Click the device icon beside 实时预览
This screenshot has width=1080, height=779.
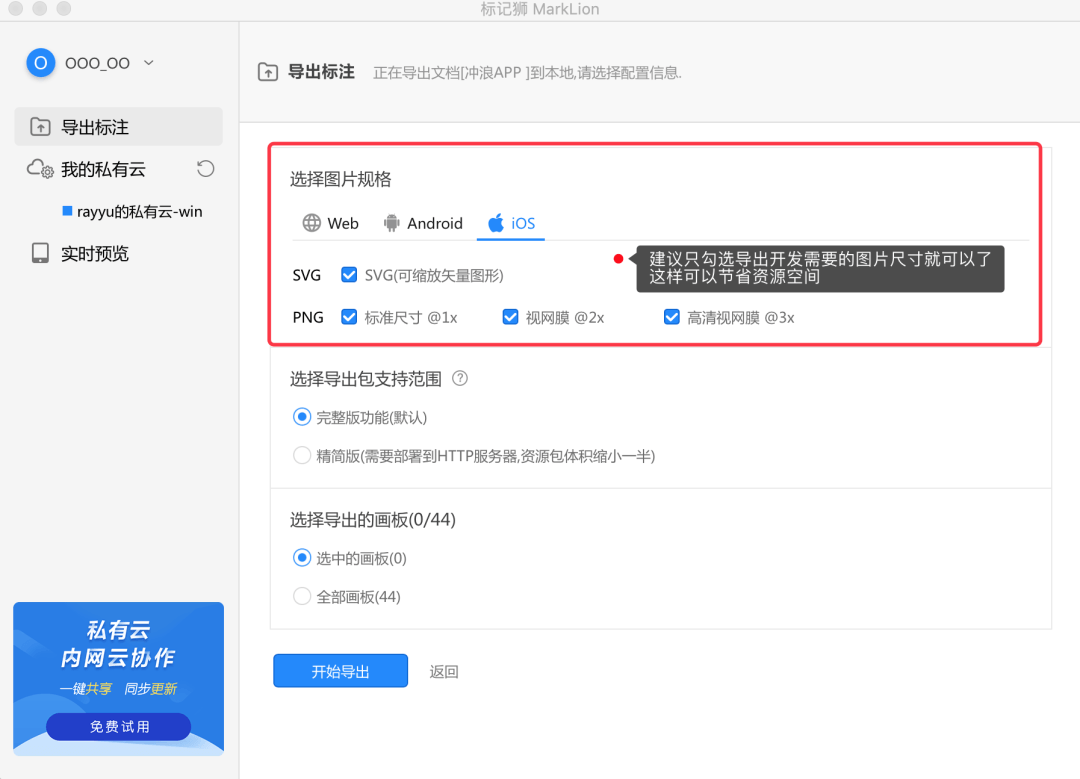click(40, 253)
